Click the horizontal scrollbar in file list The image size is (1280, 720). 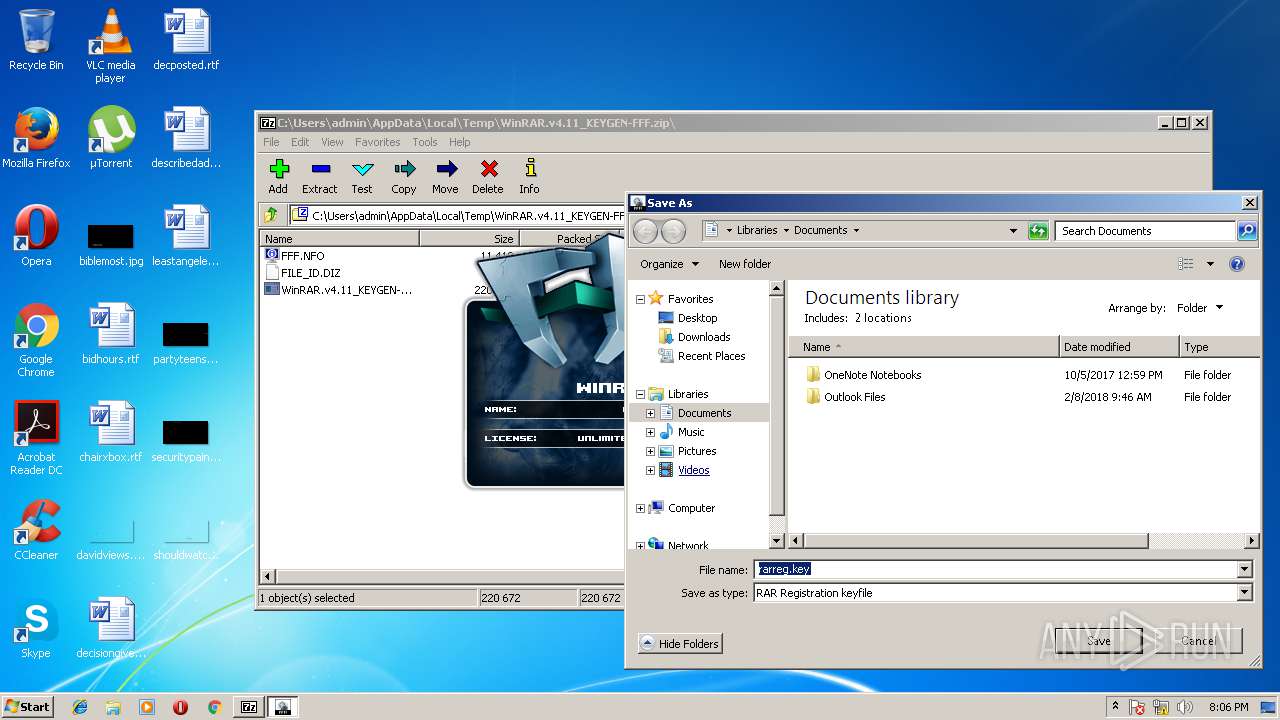click(975, 541)
